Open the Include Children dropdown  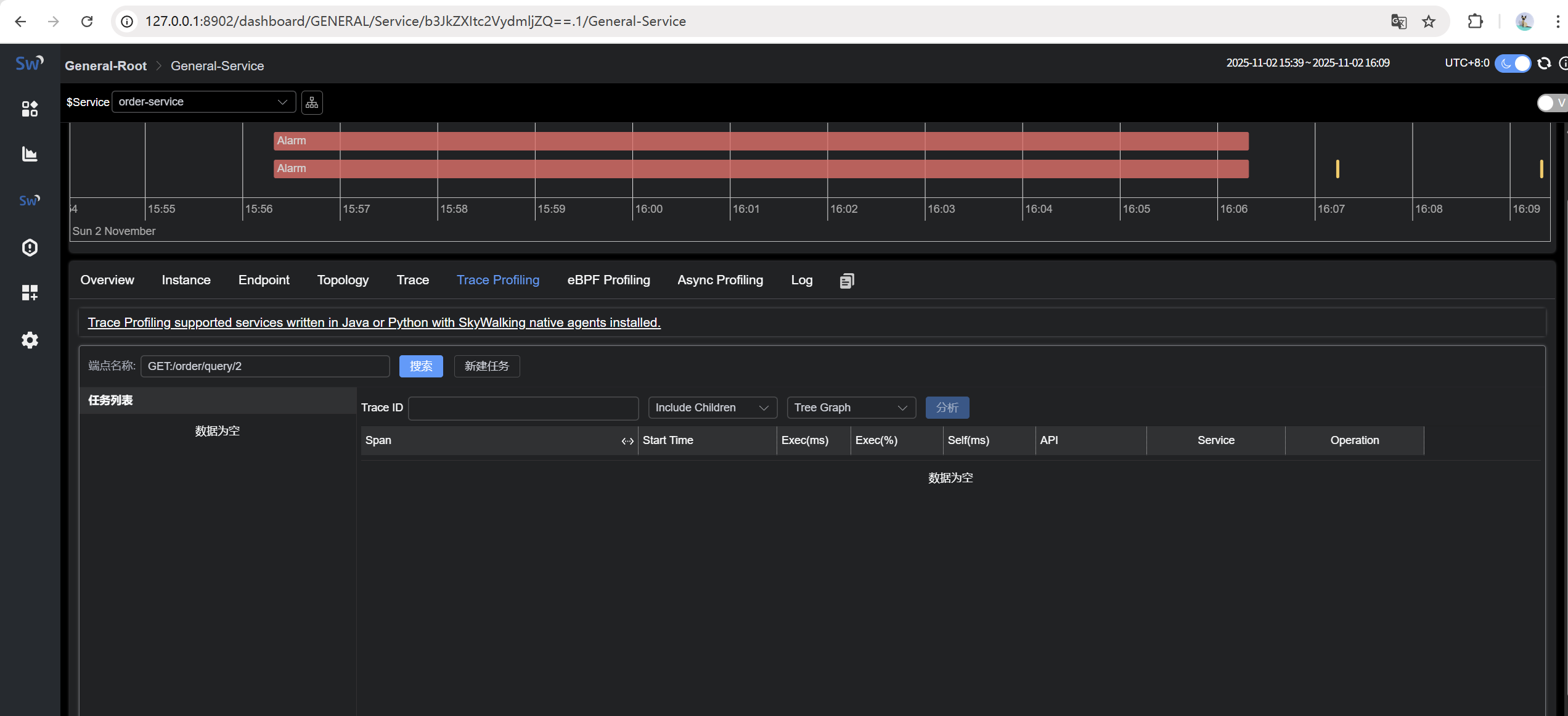coord(712,408)
